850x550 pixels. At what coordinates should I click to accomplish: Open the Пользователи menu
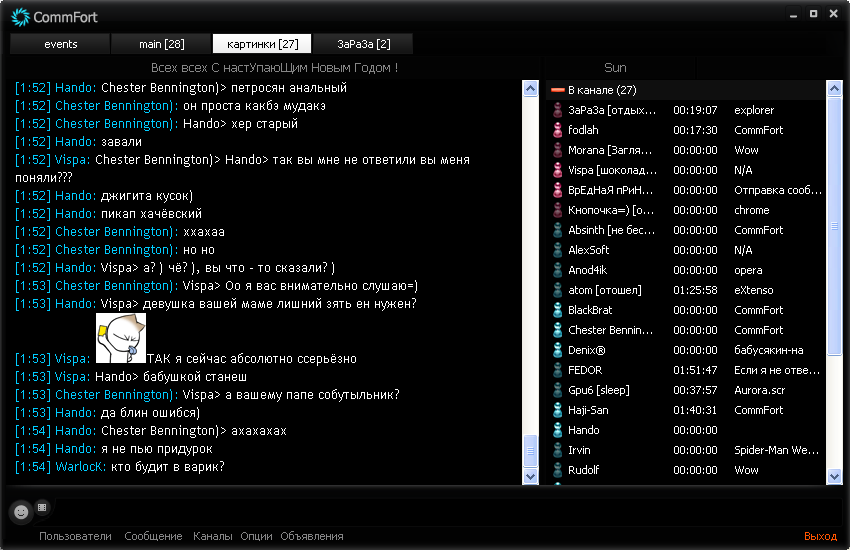click(75, 536)
